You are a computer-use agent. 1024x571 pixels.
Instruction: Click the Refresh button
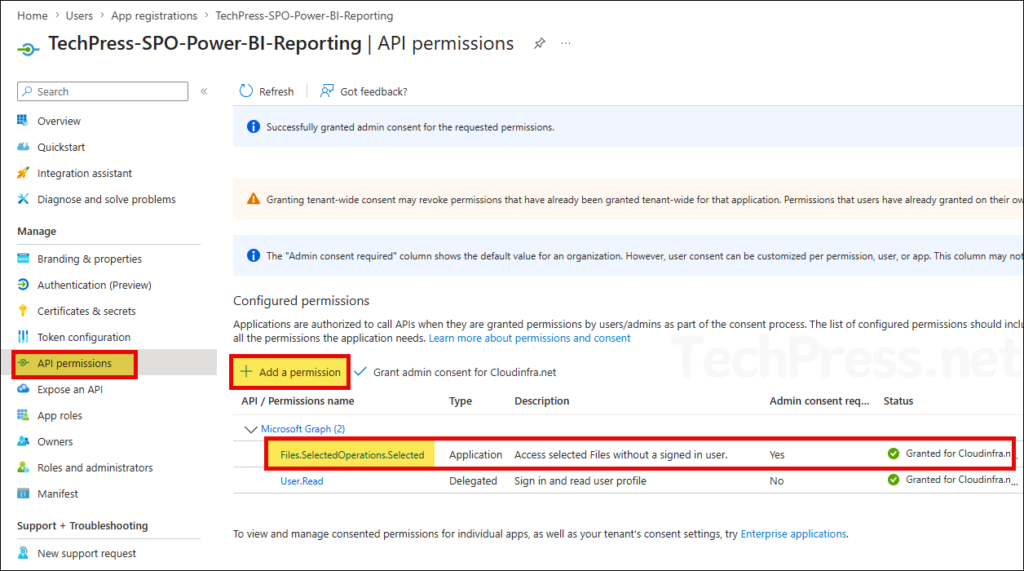(266, 91)
